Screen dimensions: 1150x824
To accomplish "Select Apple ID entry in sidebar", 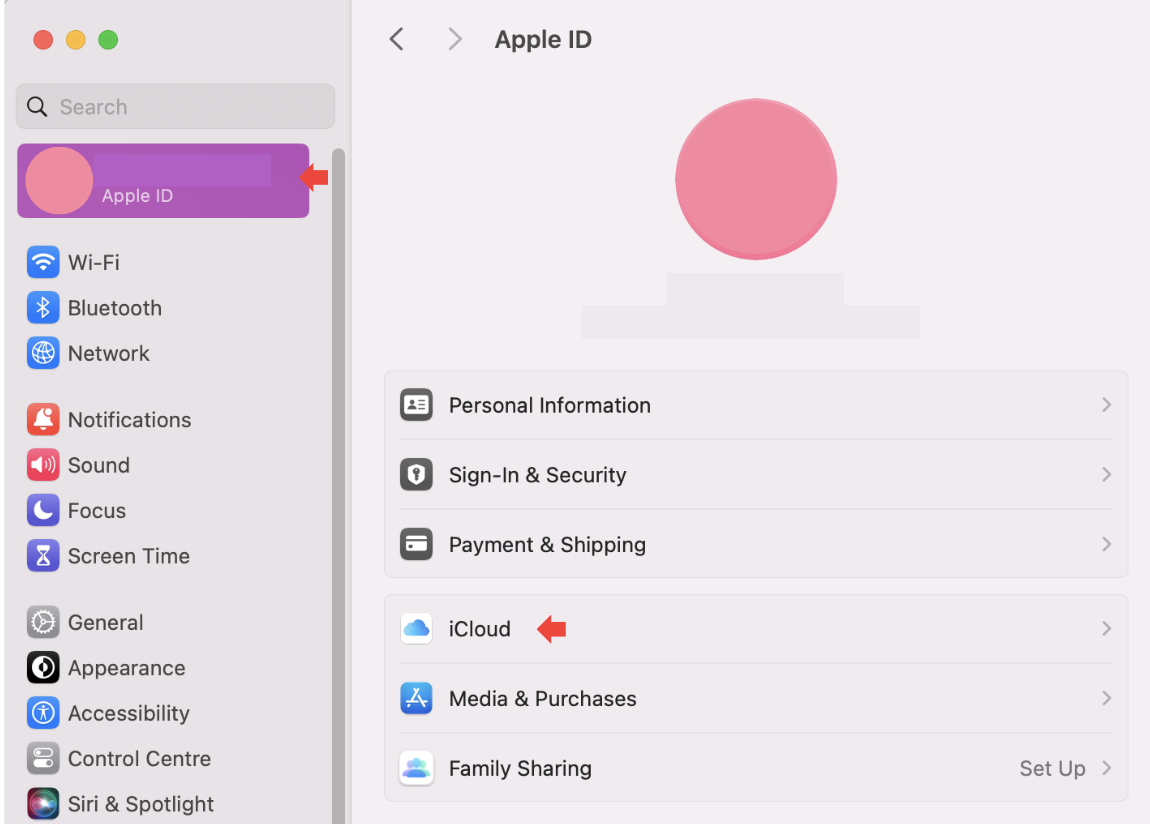I will coord(163,180).
